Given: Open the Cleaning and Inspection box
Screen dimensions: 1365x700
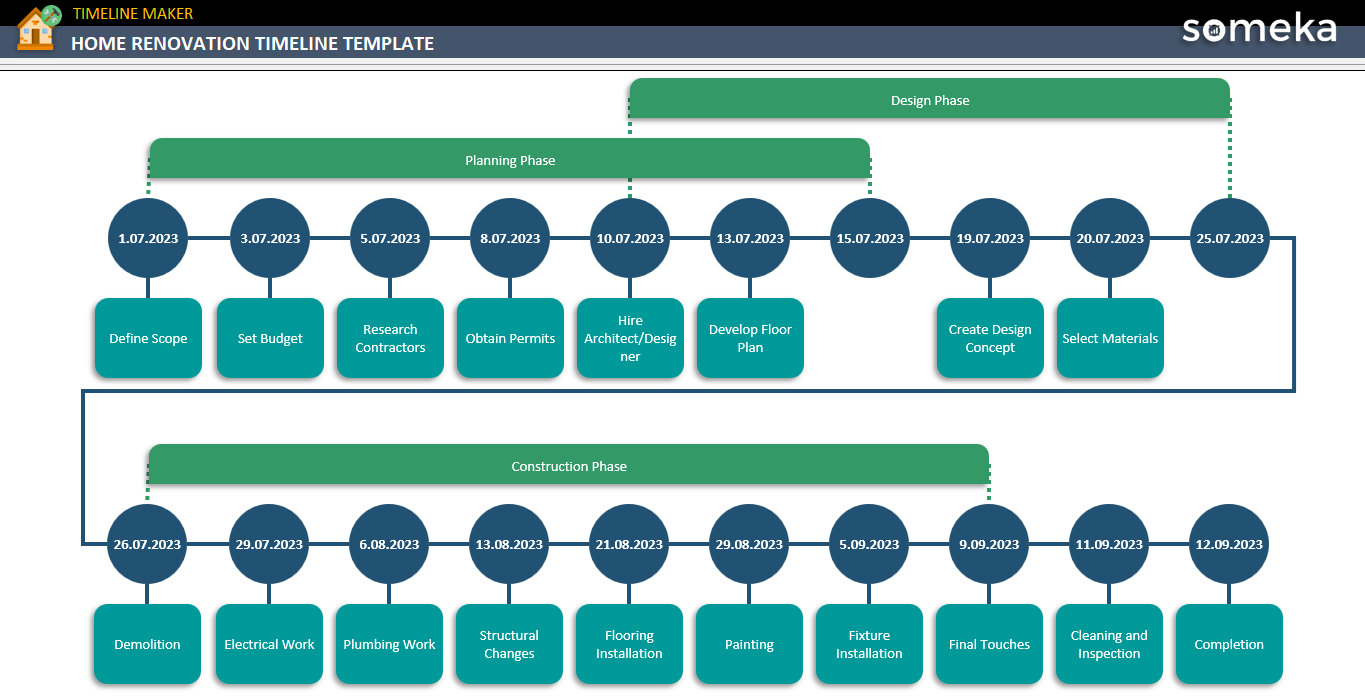Looking at the screenshot, I should (1108, 644).
